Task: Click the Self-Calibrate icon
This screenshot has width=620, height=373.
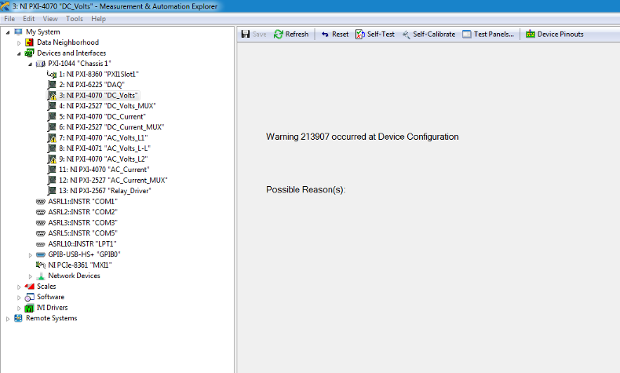Action: point(406,34)
